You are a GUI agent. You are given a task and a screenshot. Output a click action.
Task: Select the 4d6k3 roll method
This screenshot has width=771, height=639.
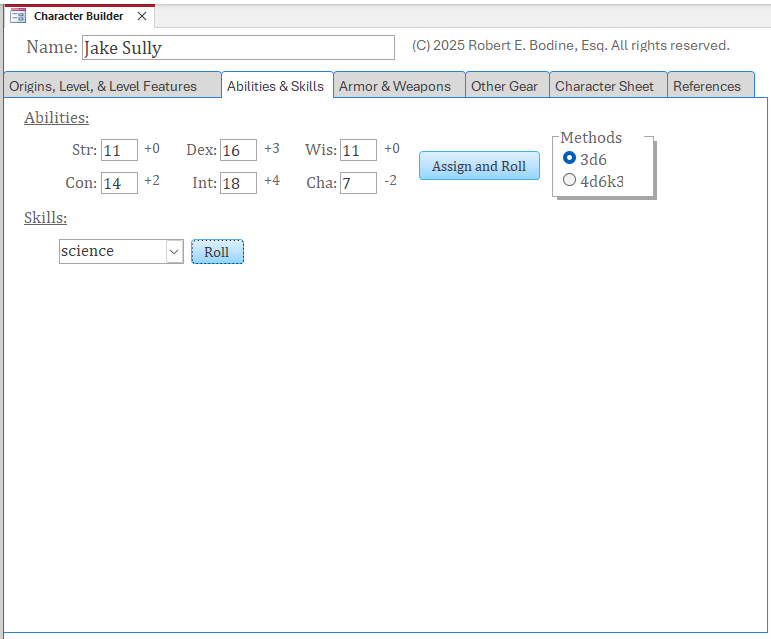(570, 181)
